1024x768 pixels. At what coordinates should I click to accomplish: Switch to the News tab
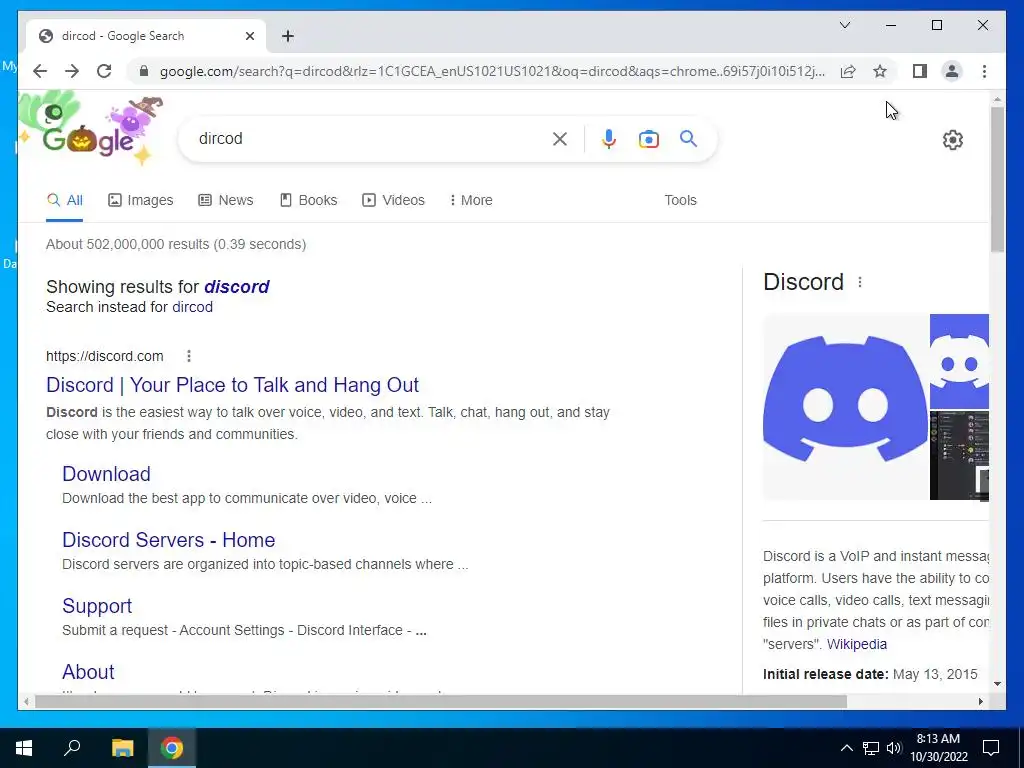[225, 200]
